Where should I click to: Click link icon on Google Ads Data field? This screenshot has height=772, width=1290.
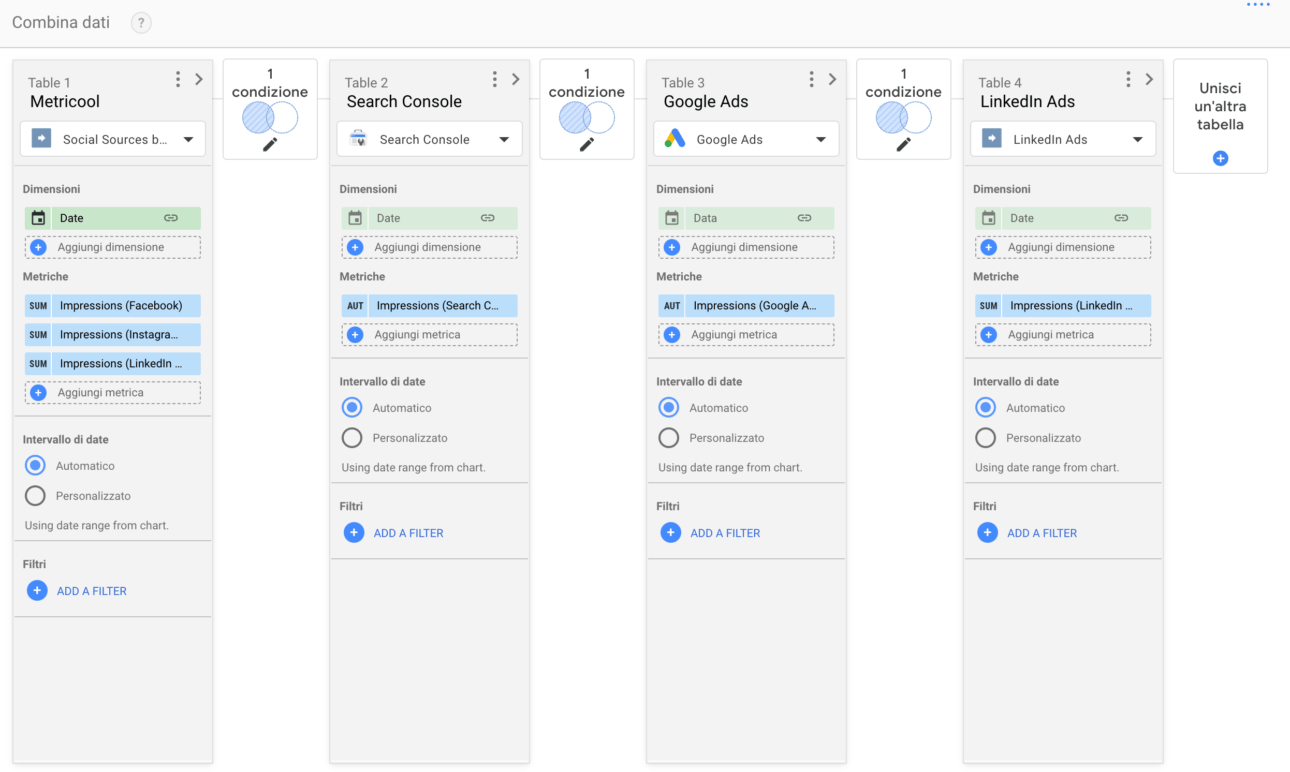pos(805,218)
